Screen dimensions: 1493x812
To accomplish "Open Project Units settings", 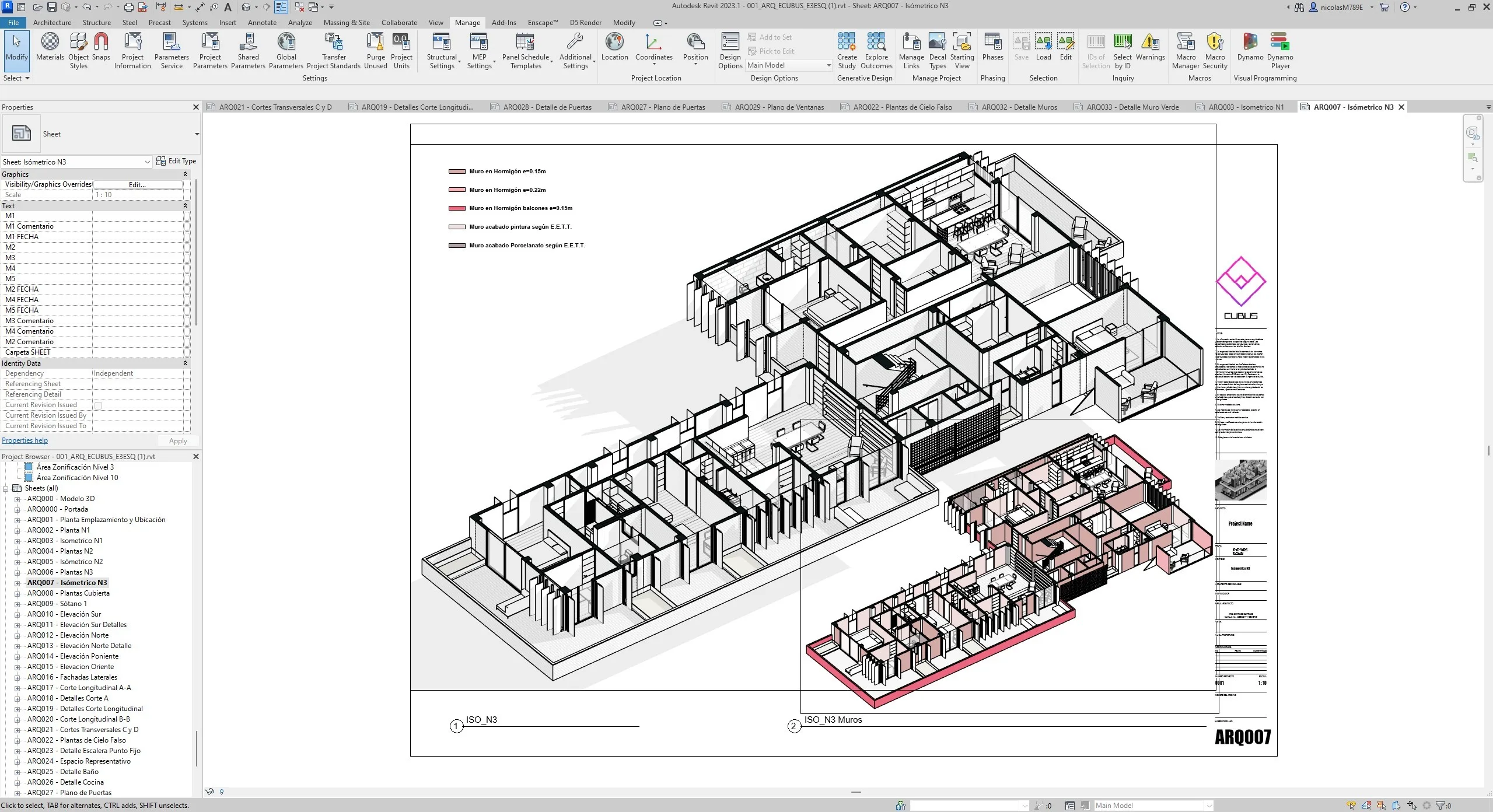I will [x=401, y=51].
